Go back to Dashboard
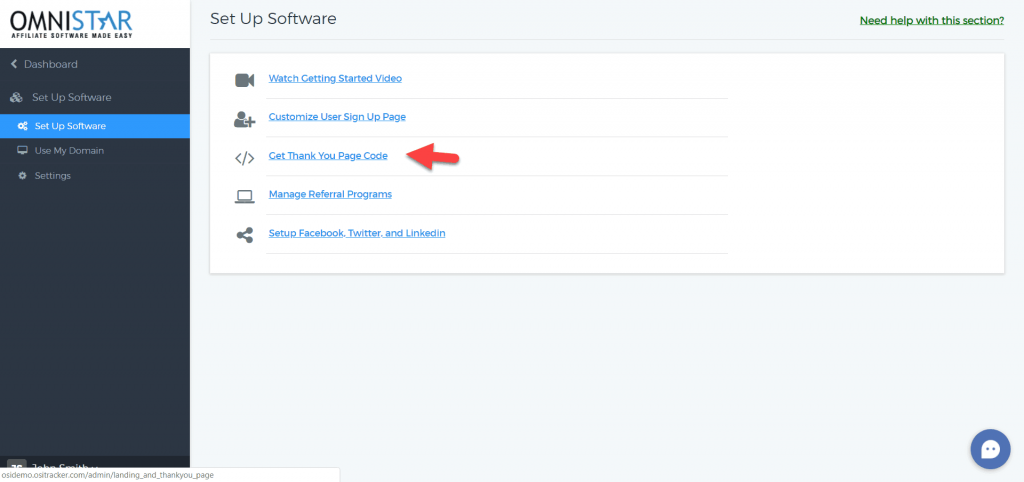Viewport: 1024px width, 482px height. tap(50, 64)
